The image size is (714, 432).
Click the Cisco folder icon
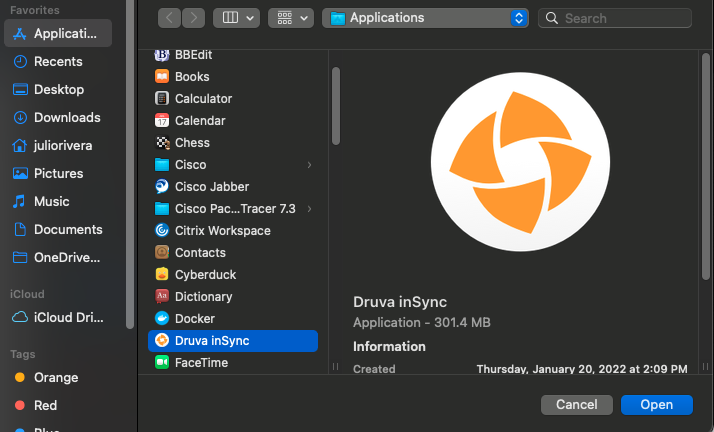point(162,164)
